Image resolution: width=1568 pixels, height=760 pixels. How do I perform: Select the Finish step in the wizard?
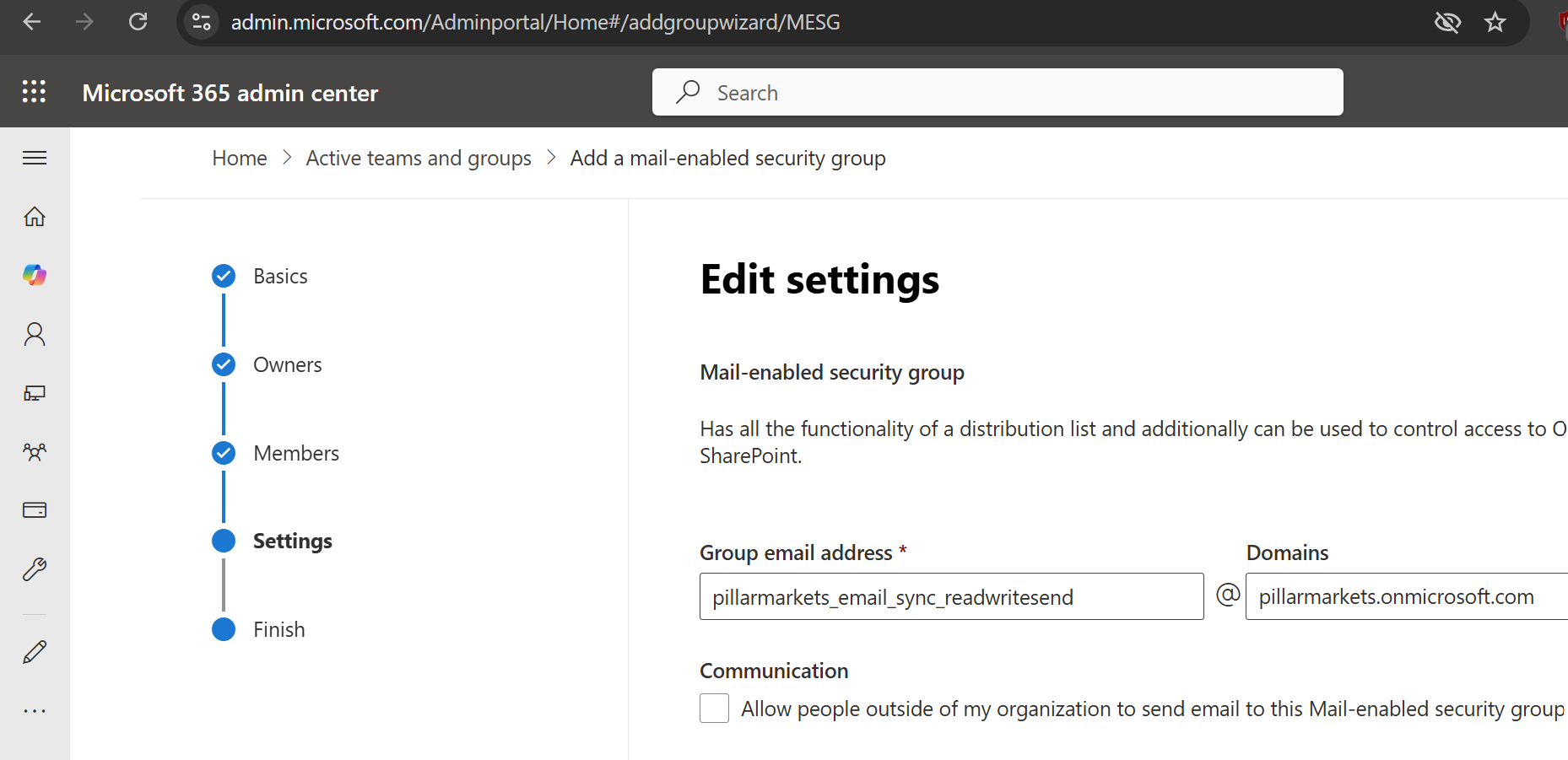tap(223, 629)
